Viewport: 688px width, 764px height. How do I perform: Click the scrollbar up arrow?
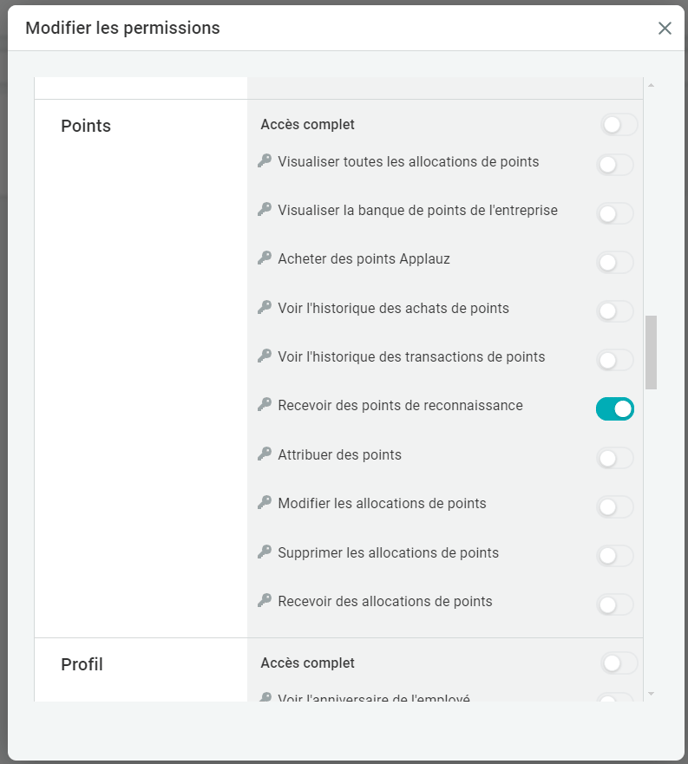pos(651,86)
